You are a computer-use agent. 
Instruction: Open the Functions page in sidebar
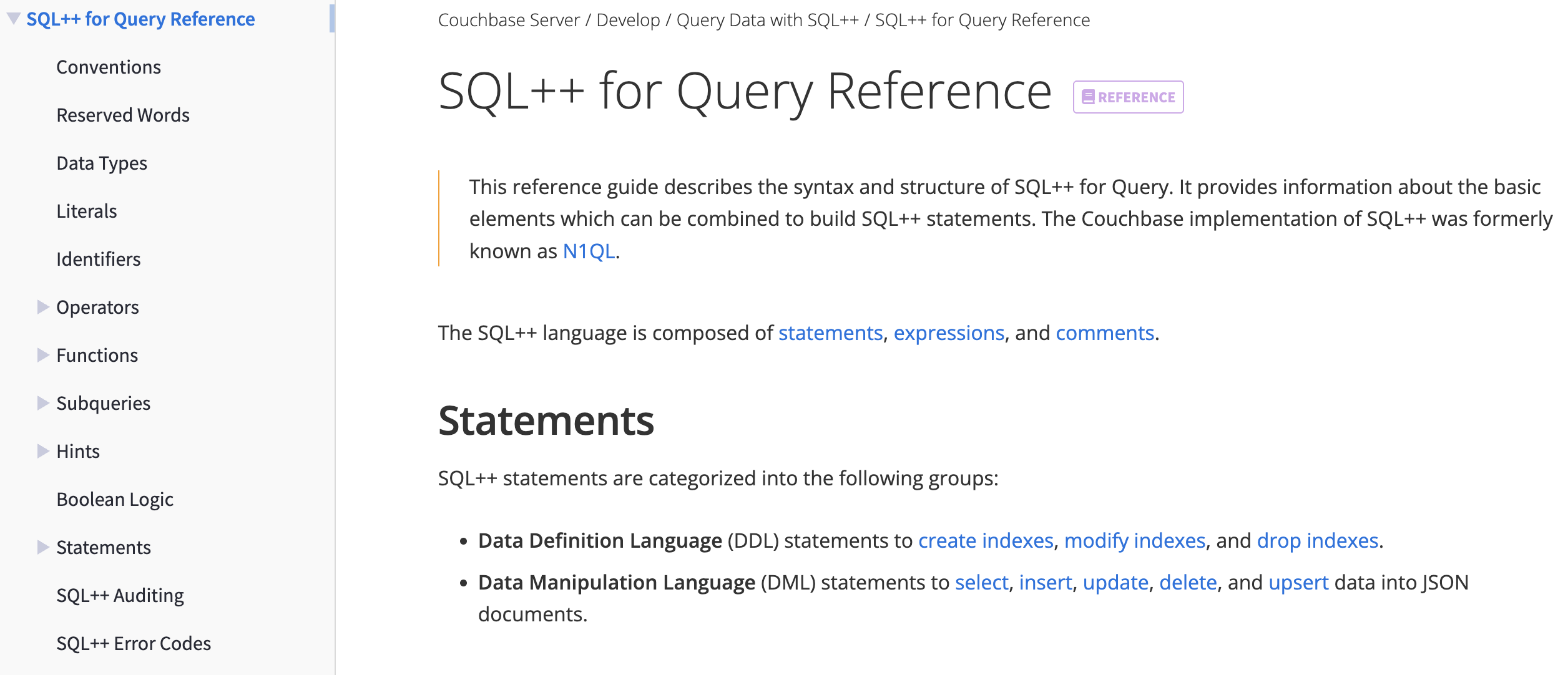pyautogui.click(x=97, y=356)
